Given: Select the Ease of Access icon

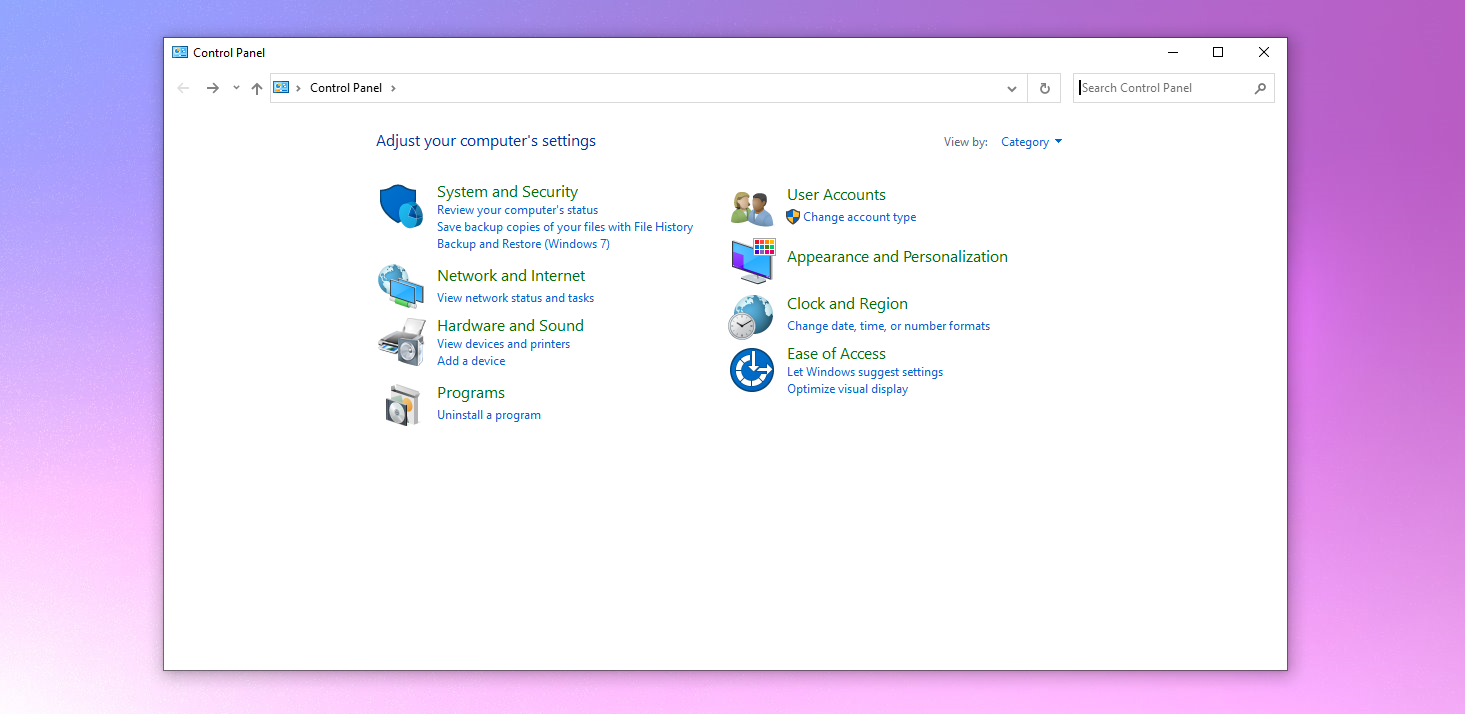Looking at the screenshot, I should (x=750, y=370).
